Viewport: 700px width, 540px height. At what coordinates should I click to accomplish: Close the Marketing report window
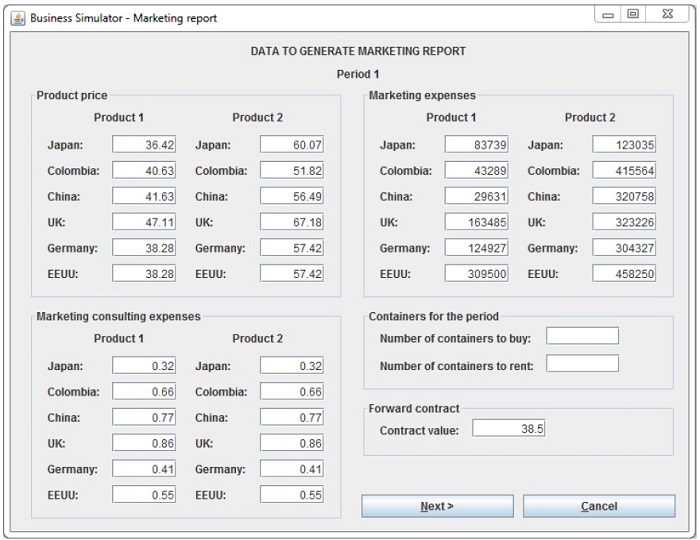(665, 15)
